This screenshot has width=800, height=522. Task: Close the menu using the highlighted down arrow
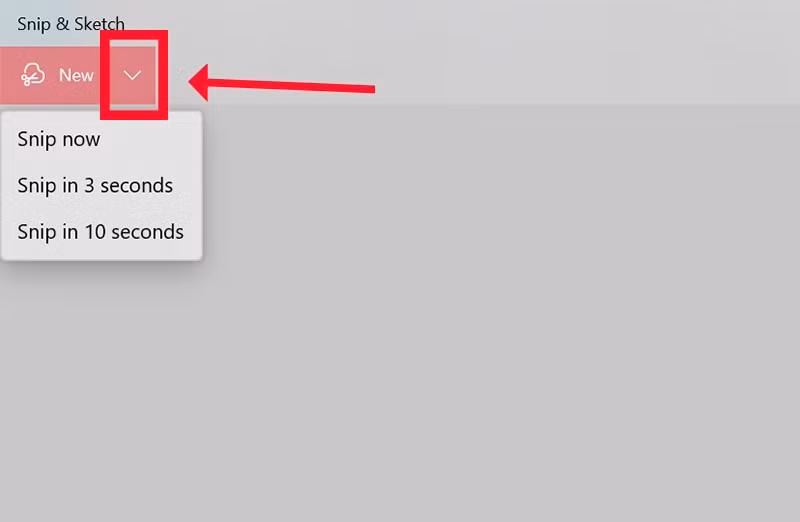[132, 76]
